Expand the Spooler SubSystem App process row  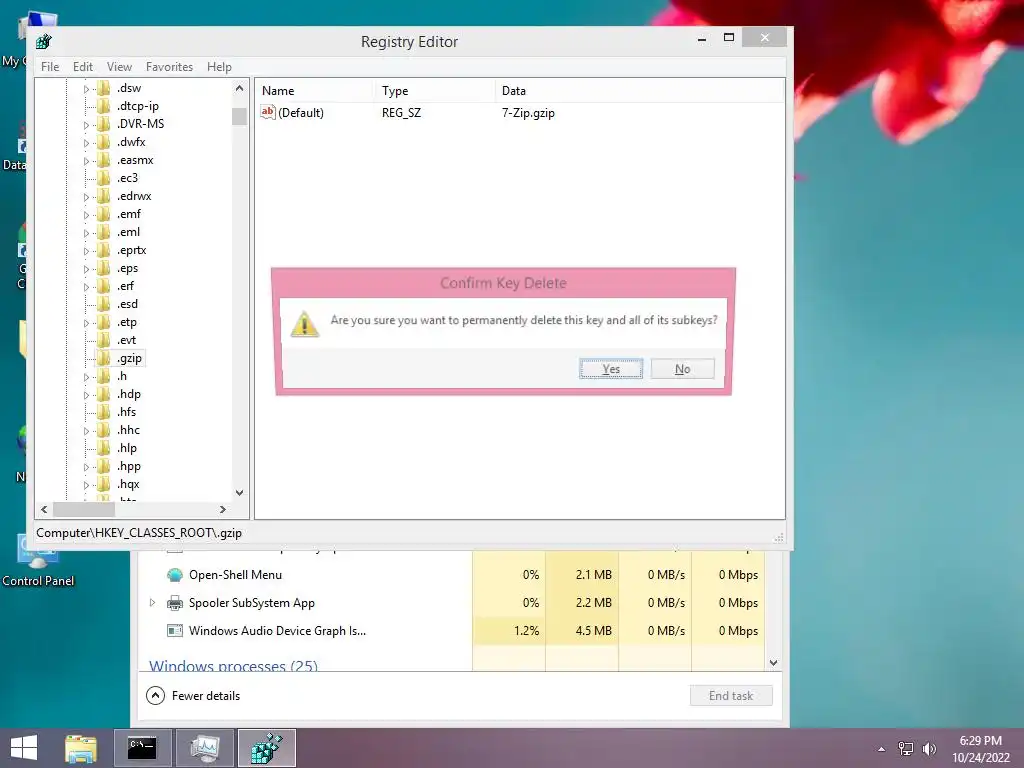pyautogui.click(x=152, y=603)
